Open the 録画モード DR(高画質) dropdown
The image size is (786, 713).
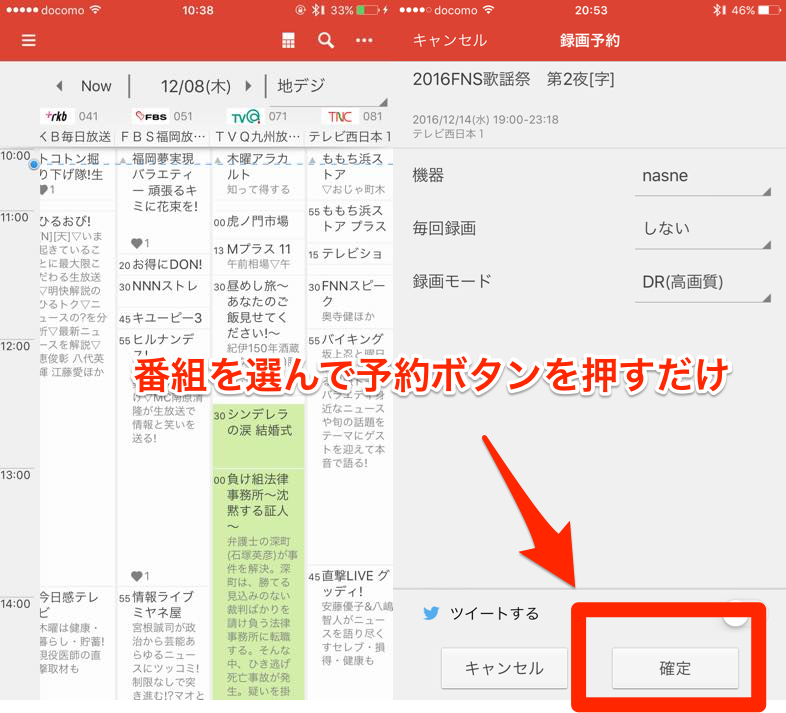tap(702, 283)
